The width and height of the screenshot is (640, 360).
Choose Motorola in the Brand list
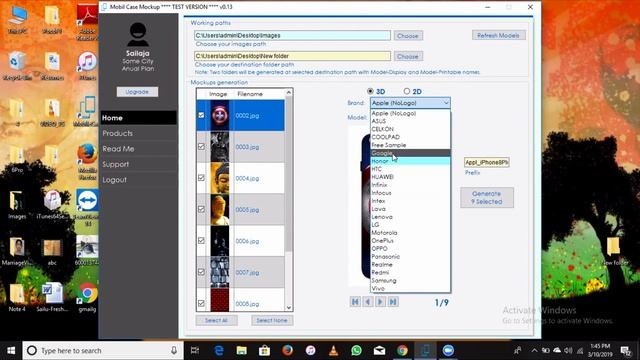pyautogui.click(x=410, y=233)
